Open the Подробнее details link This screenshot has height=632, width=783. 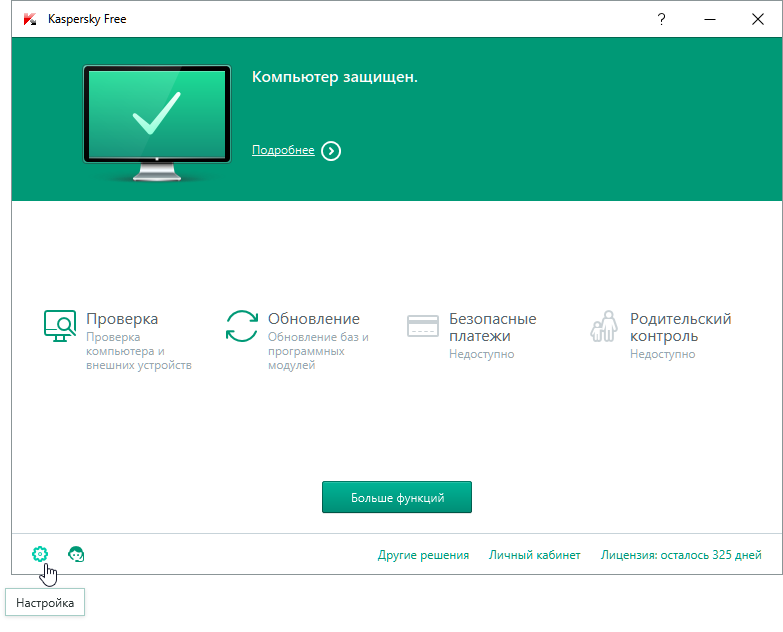(x=283, y=150)
